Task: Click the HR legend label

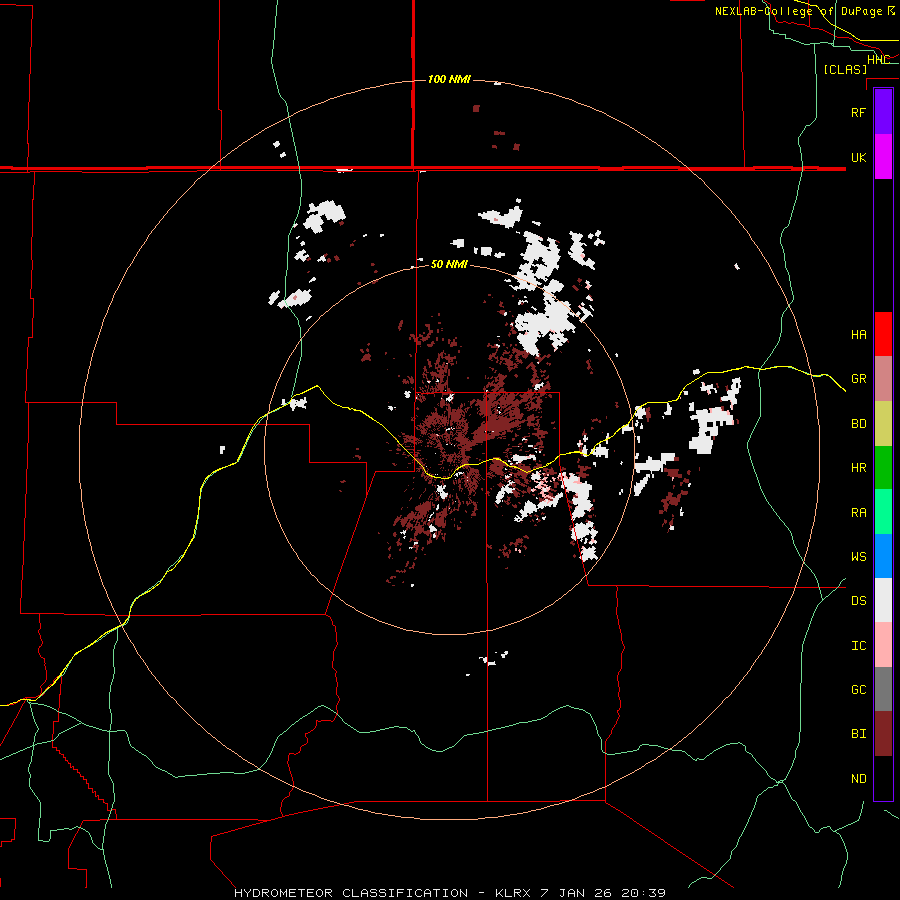Action: coord(858,468)
